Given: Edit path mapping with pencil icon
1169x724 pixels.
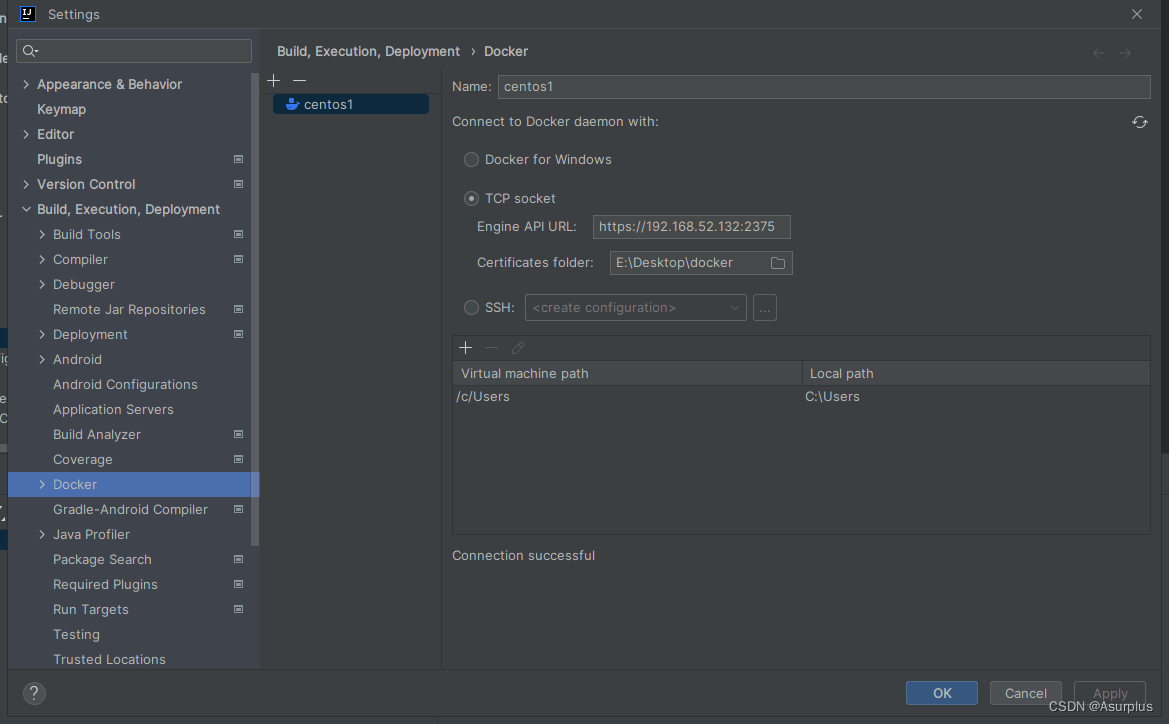Looking at the screenshot, I should coord(517,347).
